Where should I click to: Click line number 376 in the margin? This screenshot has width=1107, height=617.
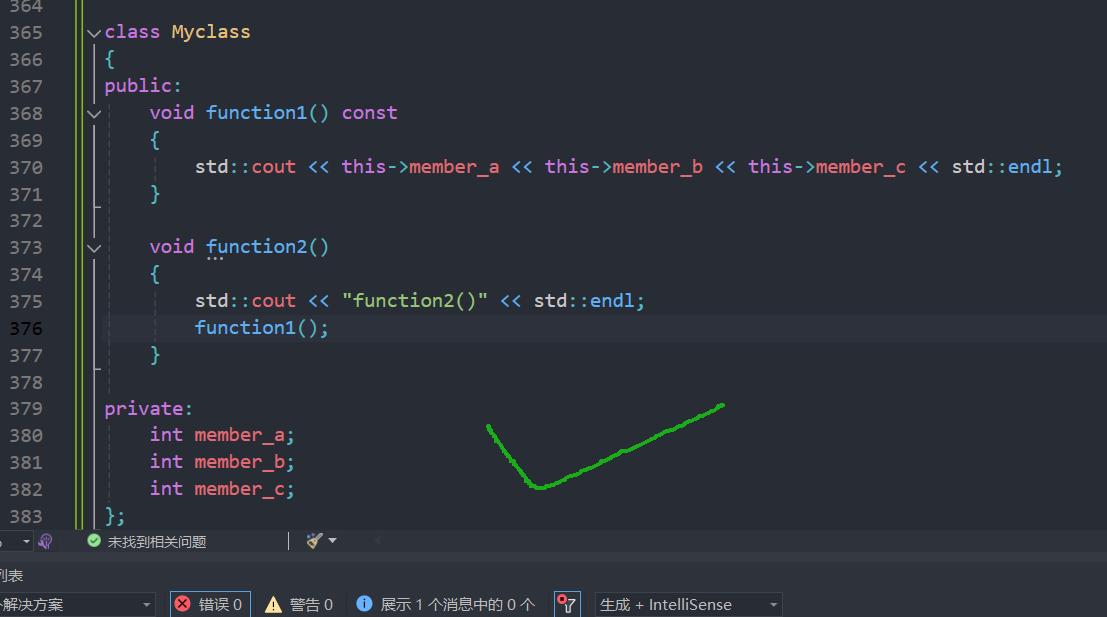[x=27, y=327]
